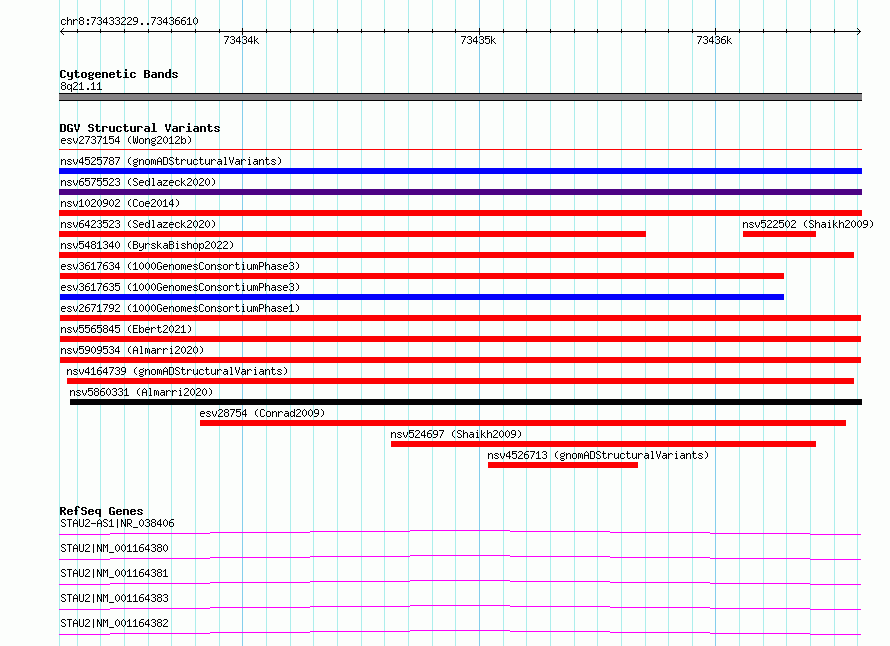Click the esv28754 Conrad2009 label
The width and height of the screenshot is (890, 646).
click(x=262, y=413)
